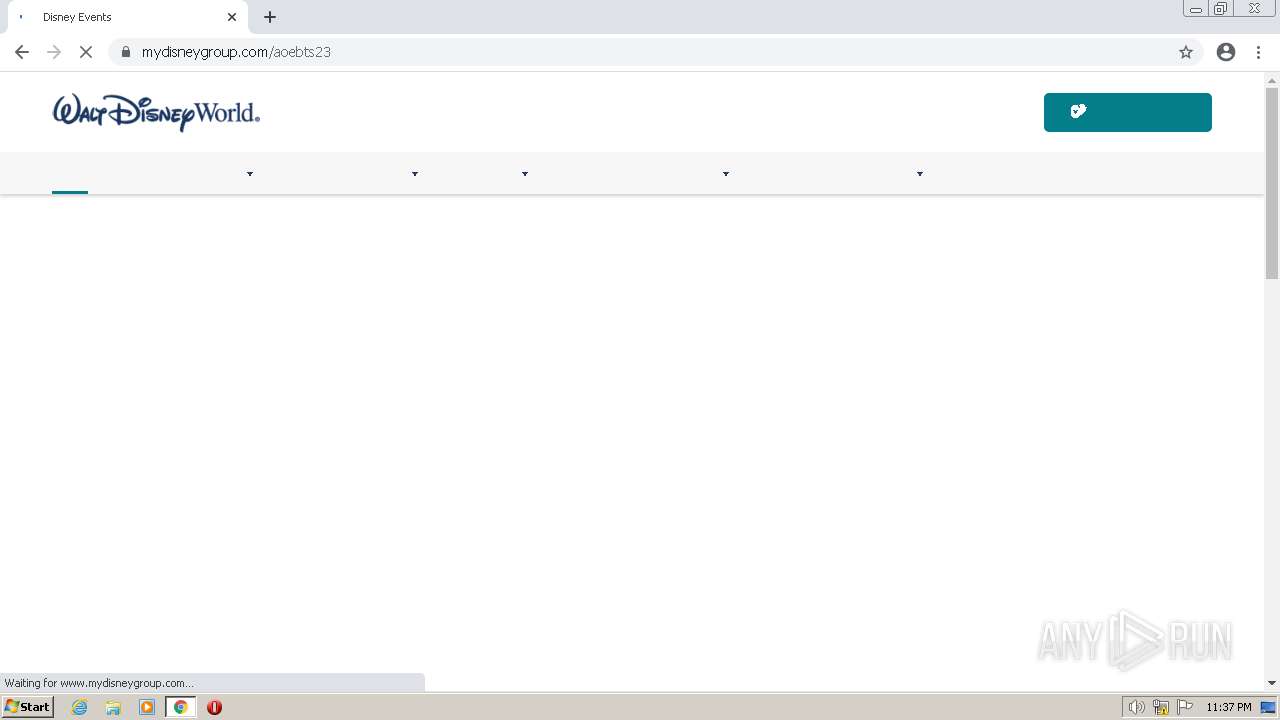Open Action Center flag icon
The width and height of the screenshot is (1280, 720).
[1185, 707]
